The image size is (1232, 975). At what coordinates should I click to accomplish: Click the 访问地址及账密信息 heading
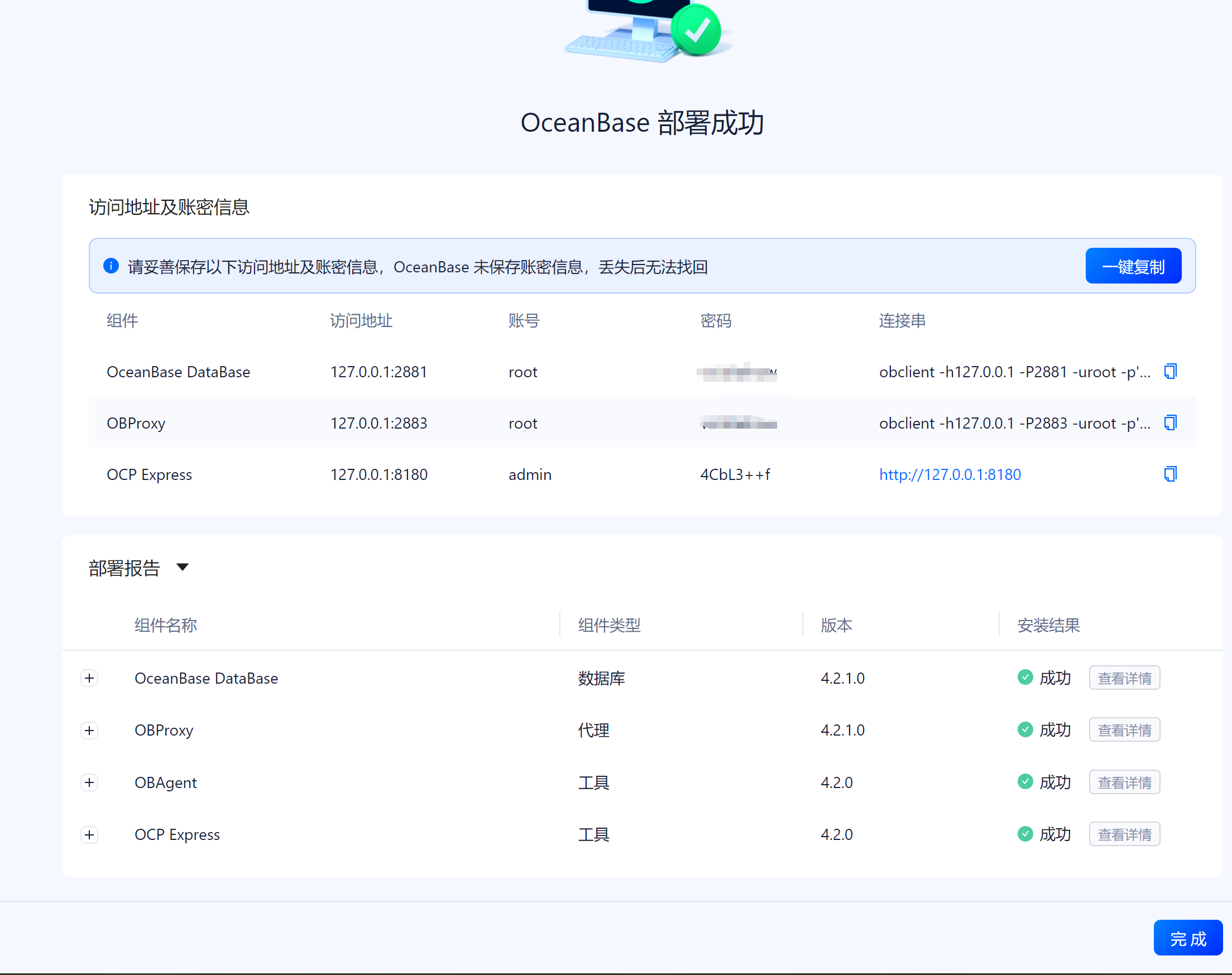point(169,206)
